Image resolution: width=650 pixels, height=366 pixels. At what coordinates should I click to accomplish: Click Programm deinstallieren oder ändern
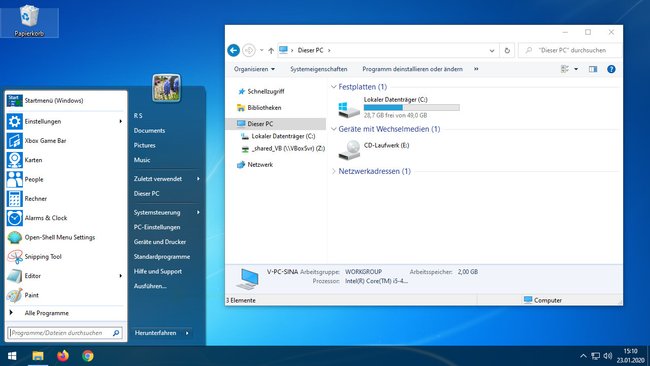point(412,69)
